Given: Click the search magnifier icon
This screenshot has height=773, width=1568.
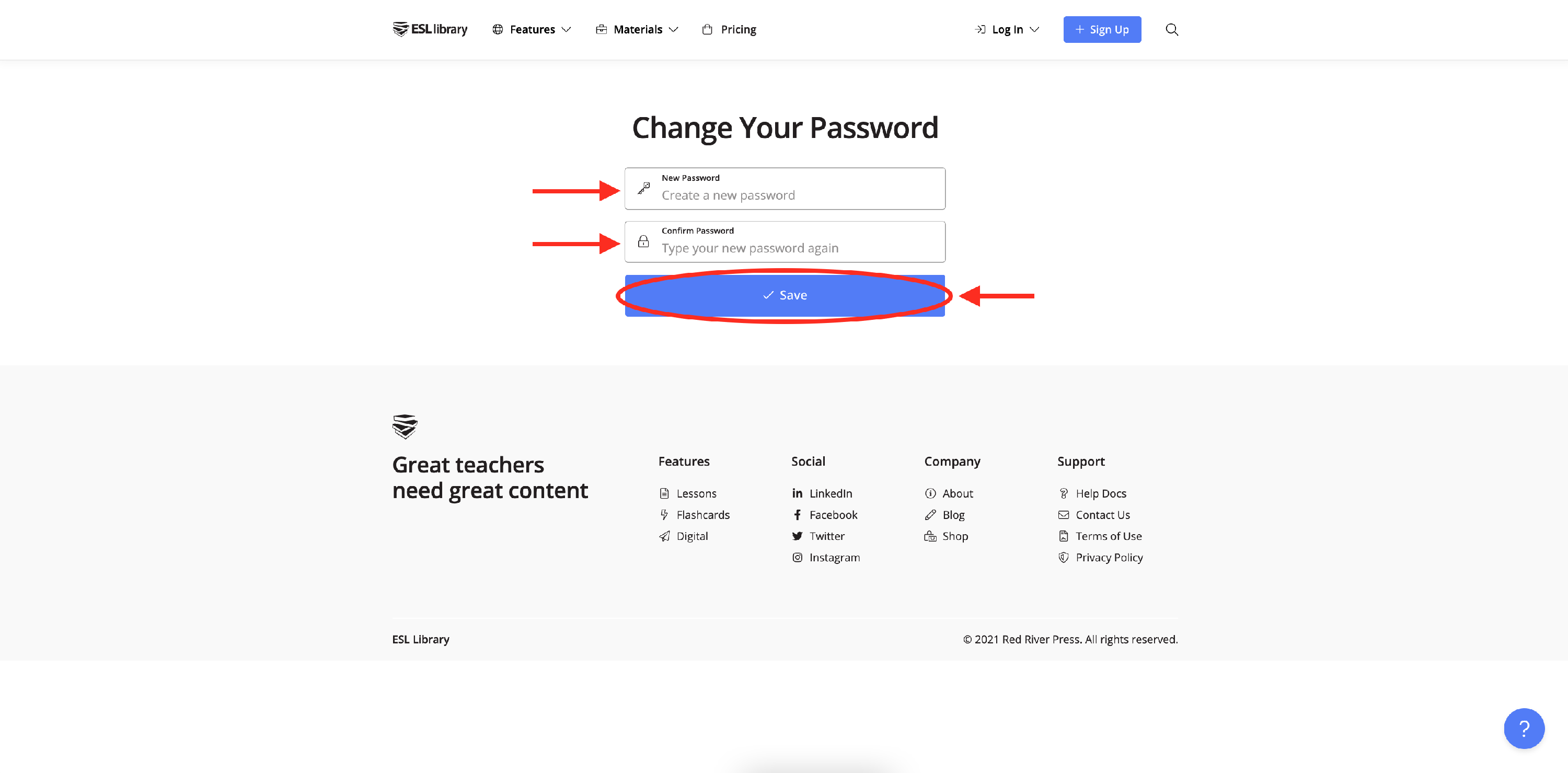Looking at the screenshot, I should (x=1171, y=29).
